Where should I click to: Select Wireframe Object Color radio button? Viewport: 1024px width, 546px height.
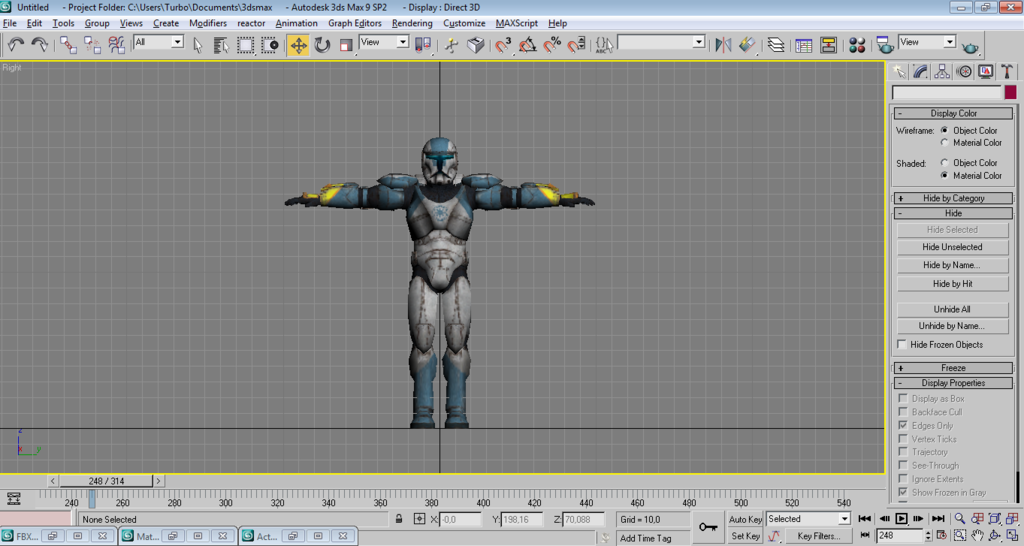coord(944,130)
